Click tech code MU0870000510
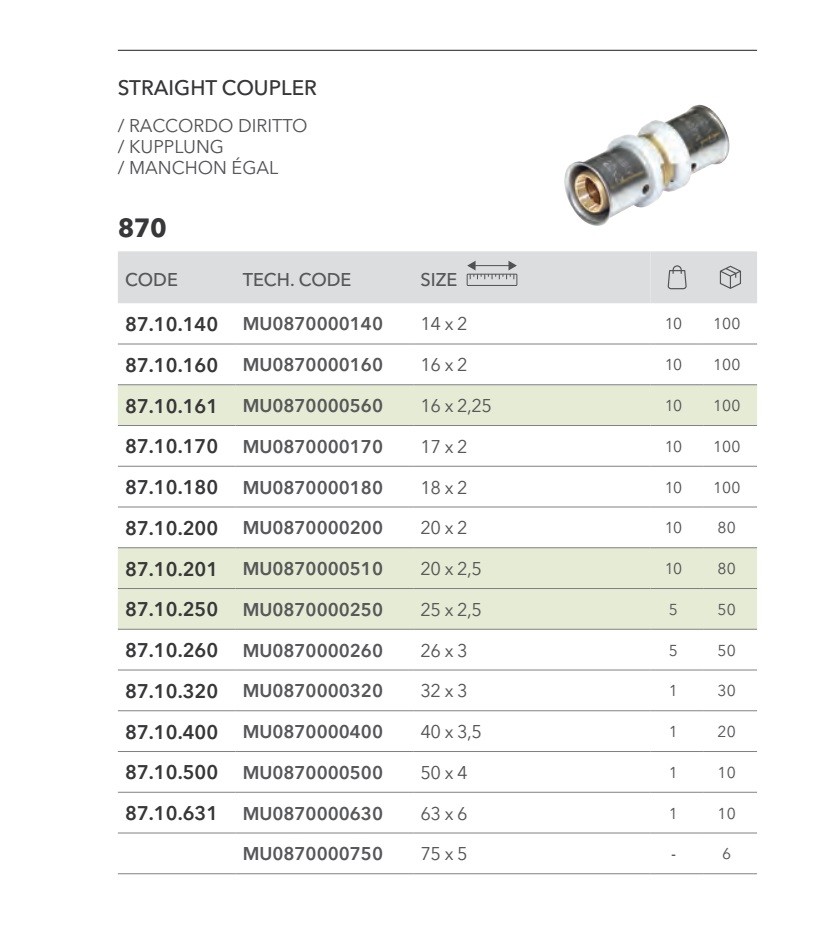 click(x=312, y=569)
